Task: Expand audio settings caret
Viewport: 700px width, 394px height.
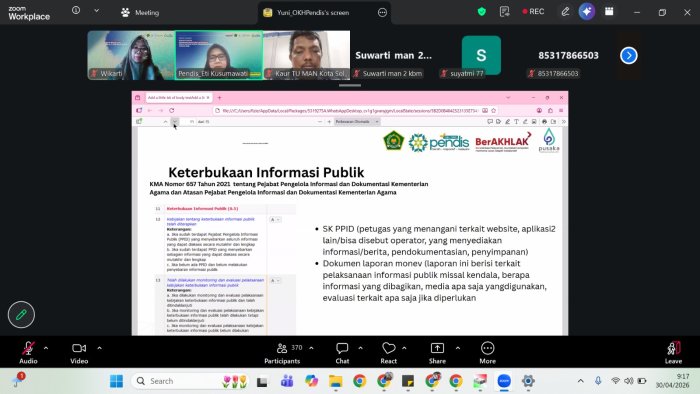Action: pos(46,348)
